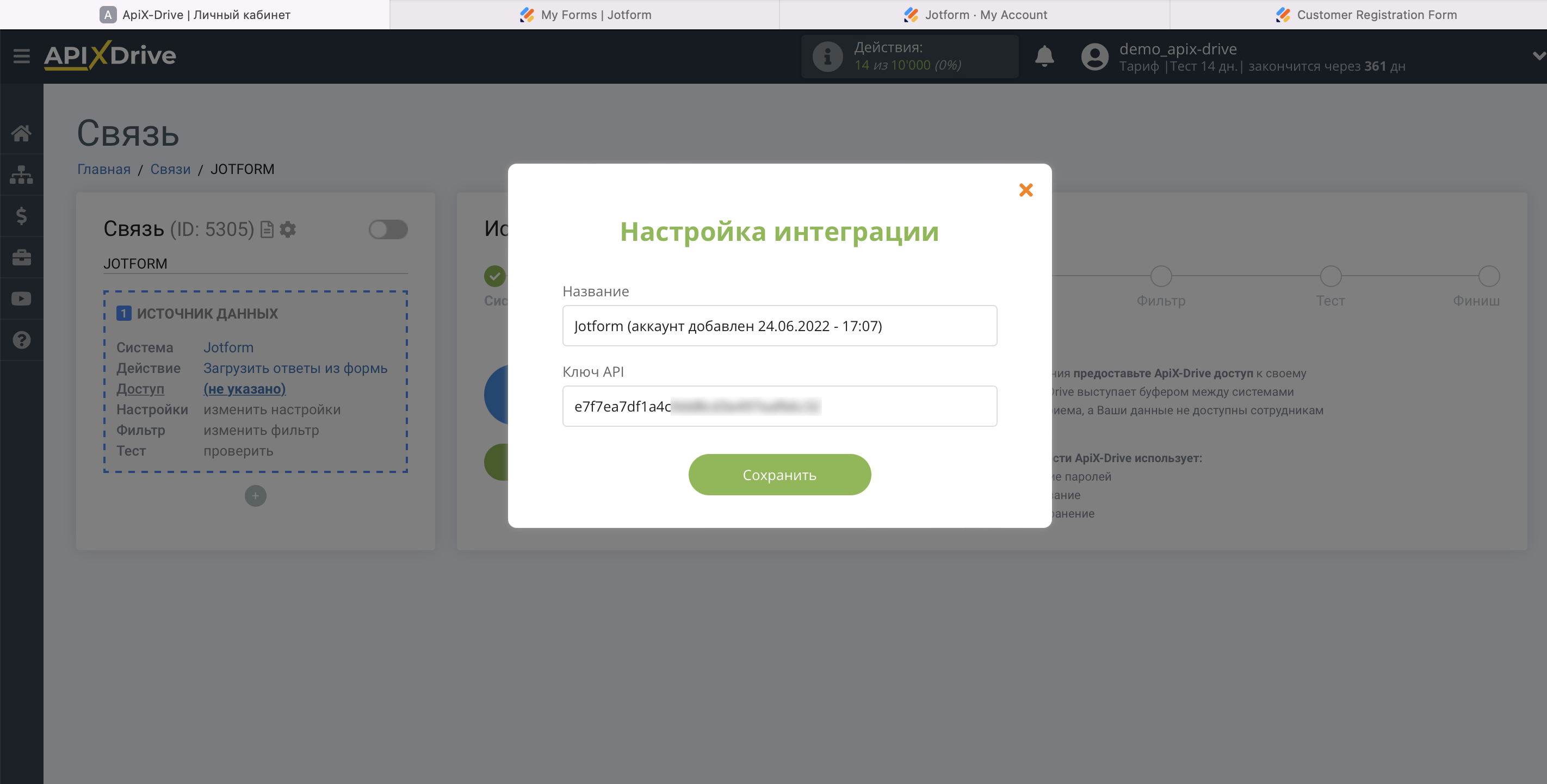Open the briefcase icon in sidebar
The height and width of the screenshot is (784, 1547).
[x=22, y=258]
